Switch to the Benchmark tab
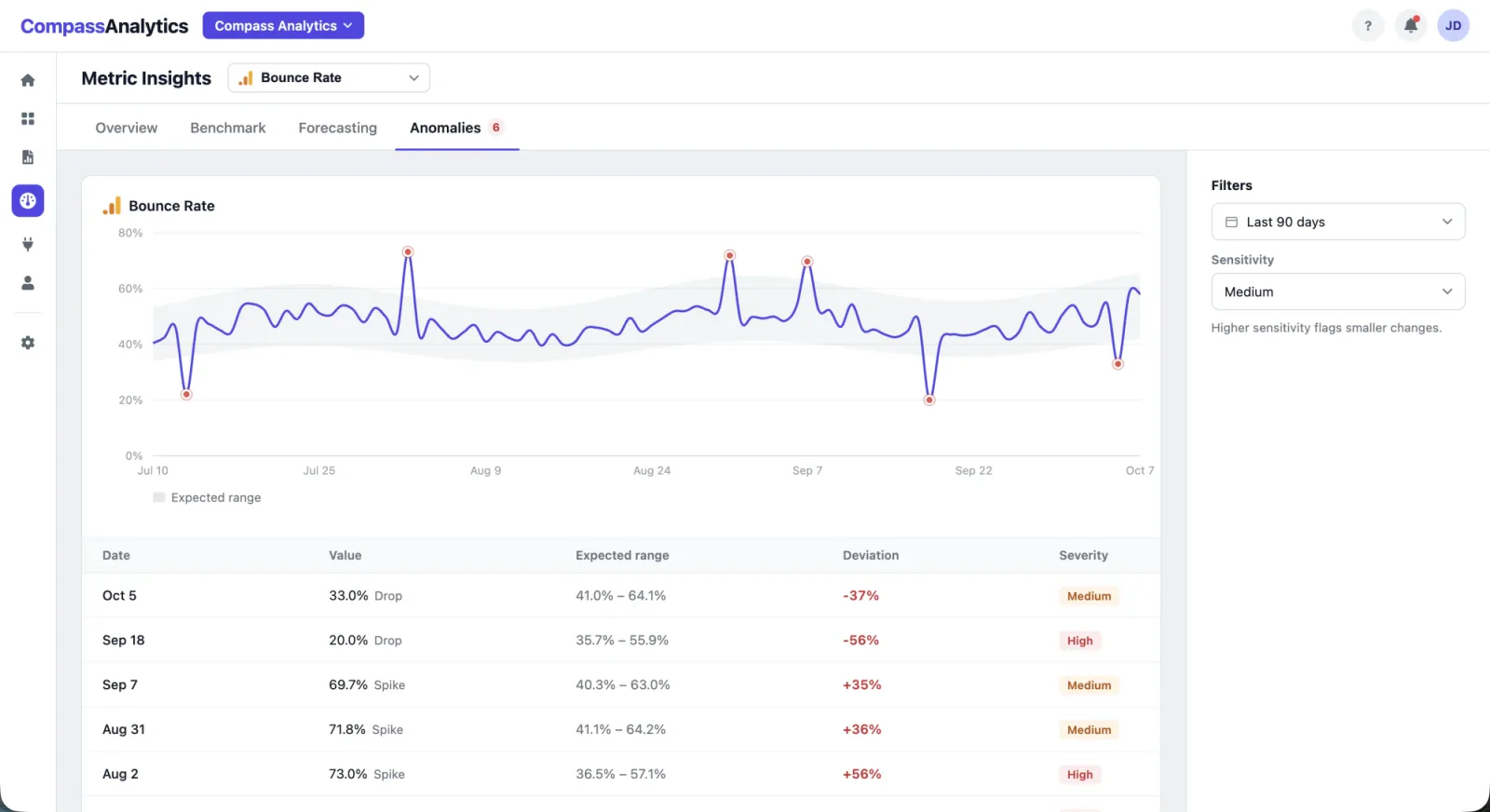 pos(228,128)
